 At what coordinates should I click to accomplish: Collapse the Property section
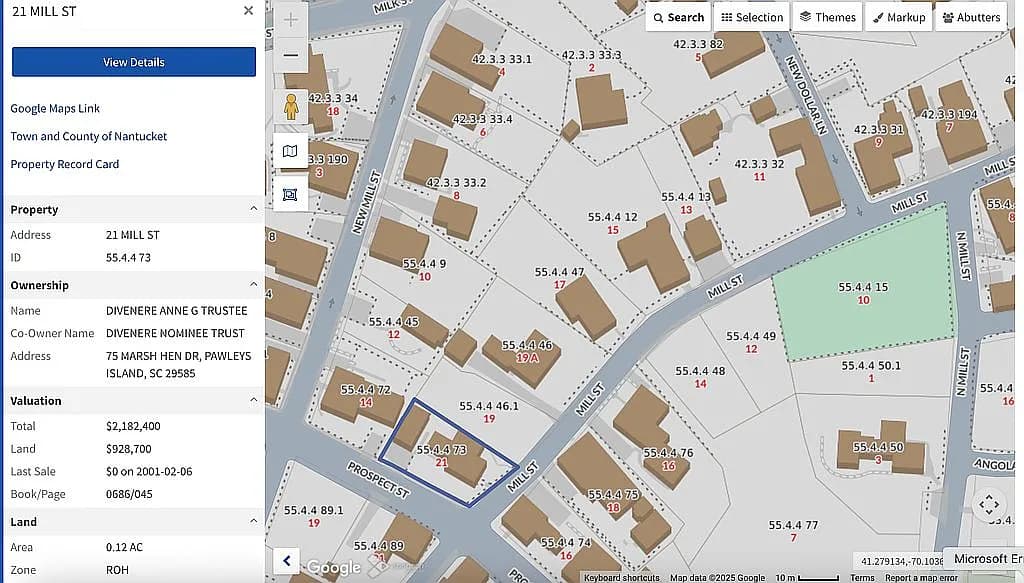coord(253,209)
